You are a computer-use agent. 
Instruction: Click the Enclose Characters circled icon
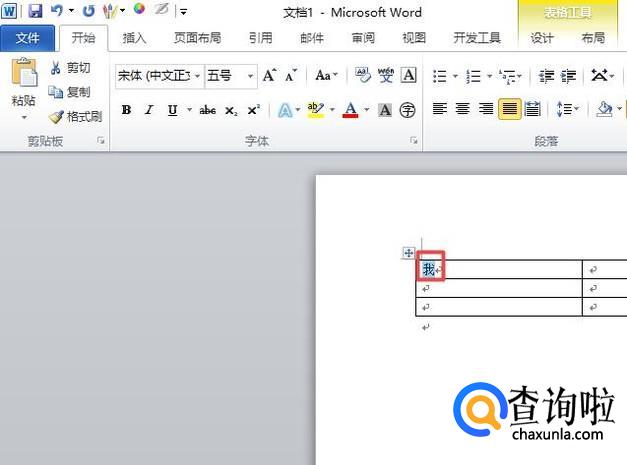pyautogui.click(x=407, y=110)
